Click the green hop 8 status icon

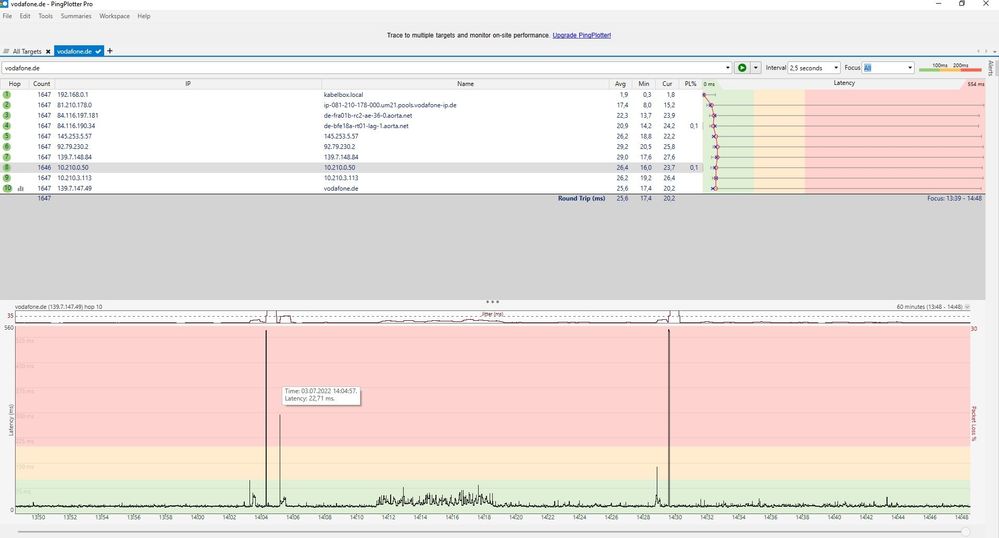tap(7, 167)
